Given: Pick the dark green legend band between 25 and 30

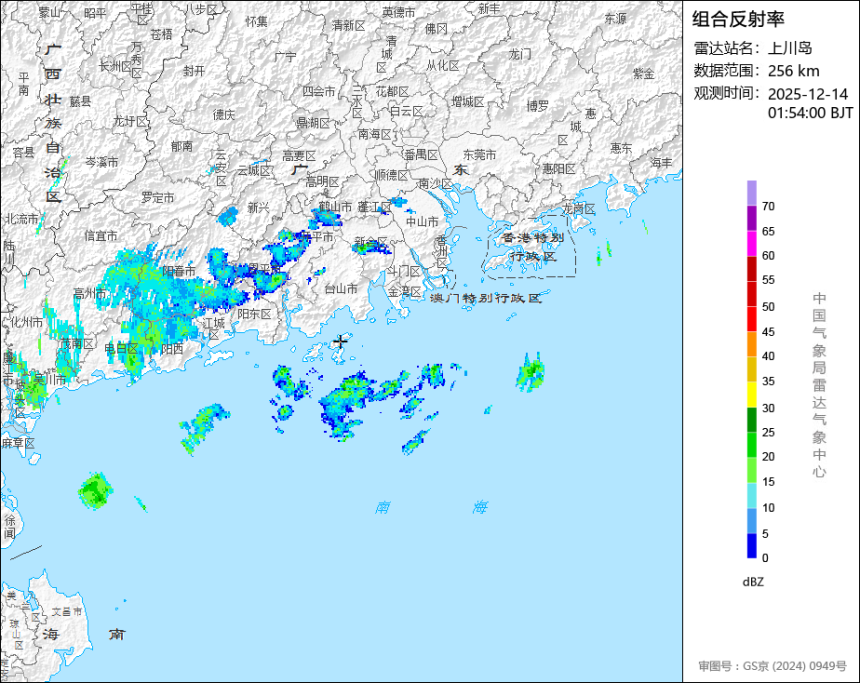Looking at the screenshot, I should tap(751, 420).
